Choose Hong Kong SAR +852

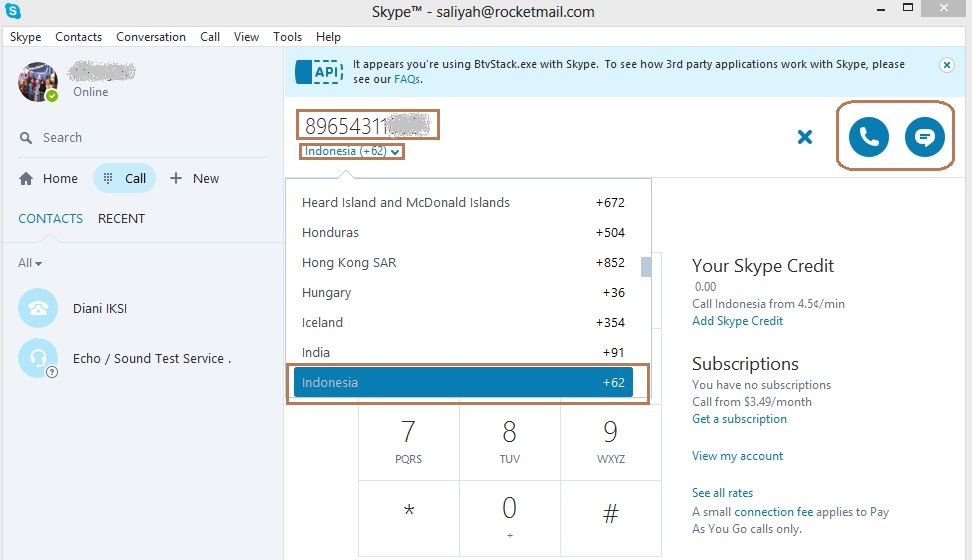click(463, 262)
